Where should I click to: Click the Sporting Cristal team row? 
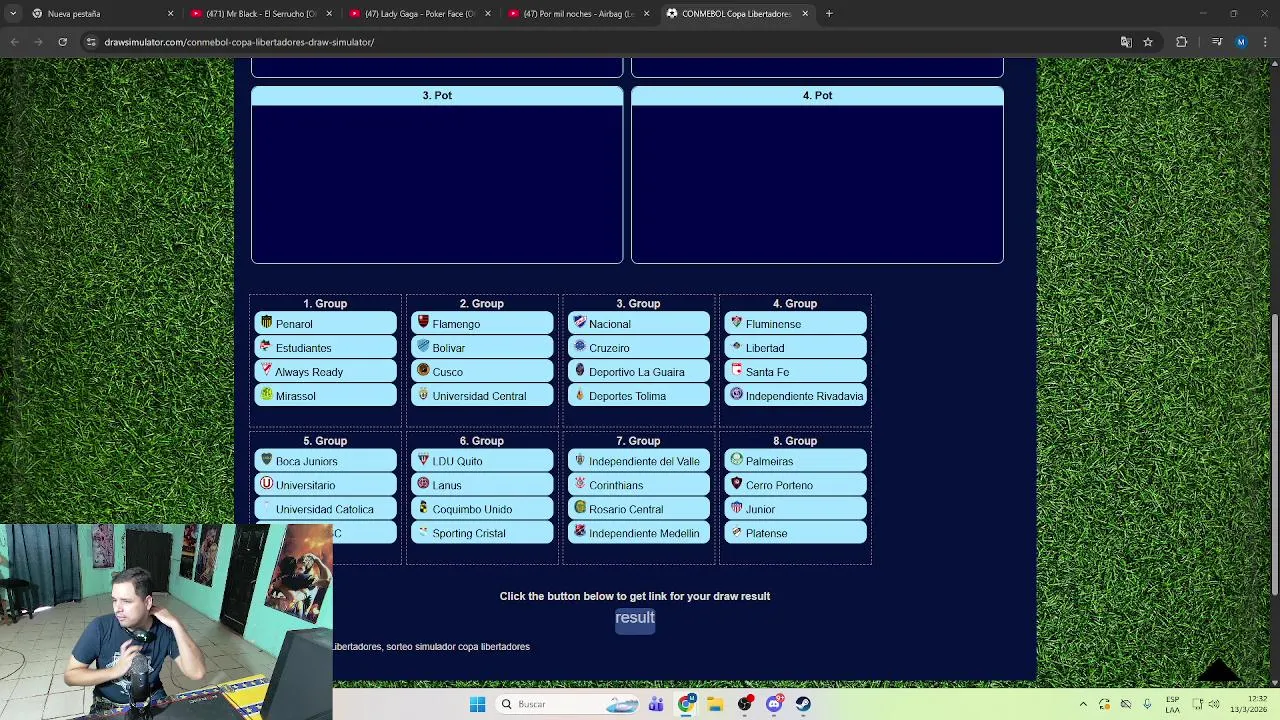[482, 533]
